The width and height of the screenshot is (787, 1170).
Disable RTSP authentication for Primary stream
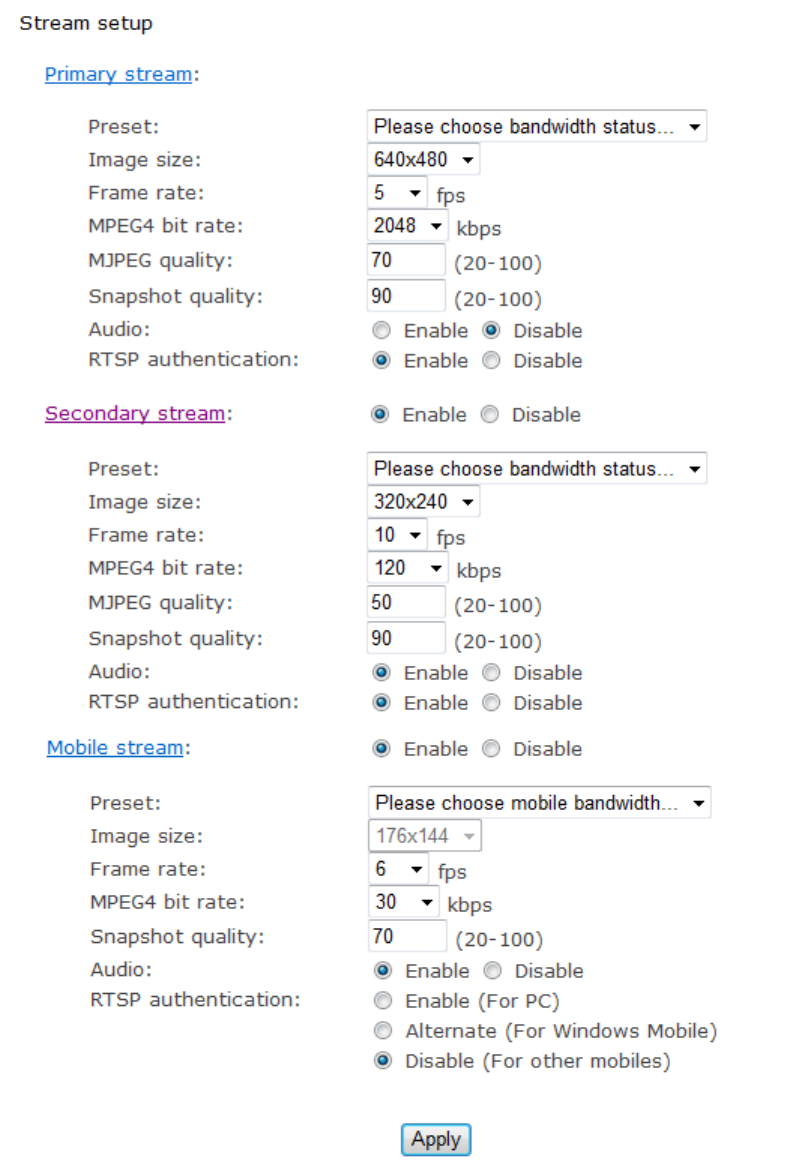490,361
